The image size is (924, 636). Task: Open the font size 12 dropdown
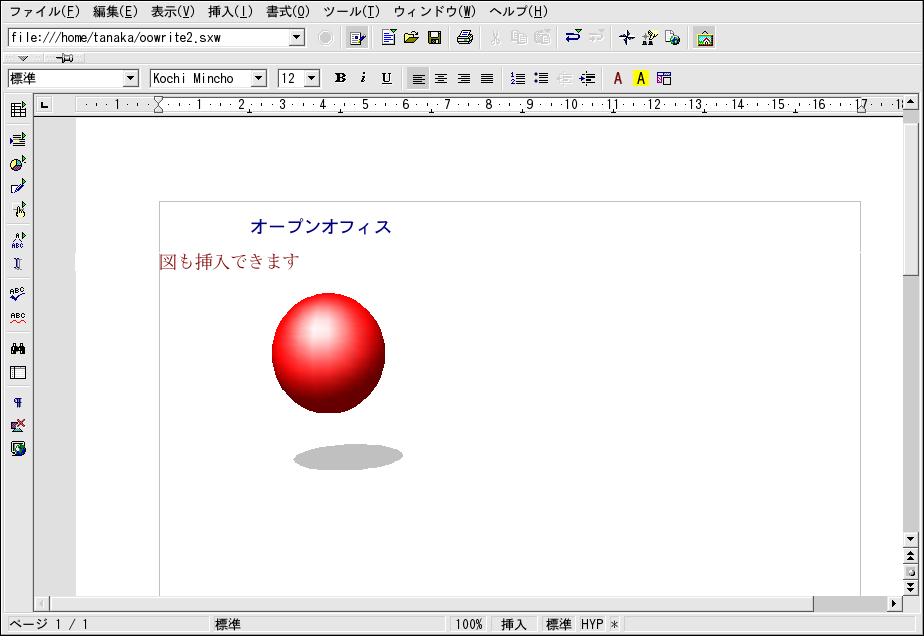click(x=311, y=78)
